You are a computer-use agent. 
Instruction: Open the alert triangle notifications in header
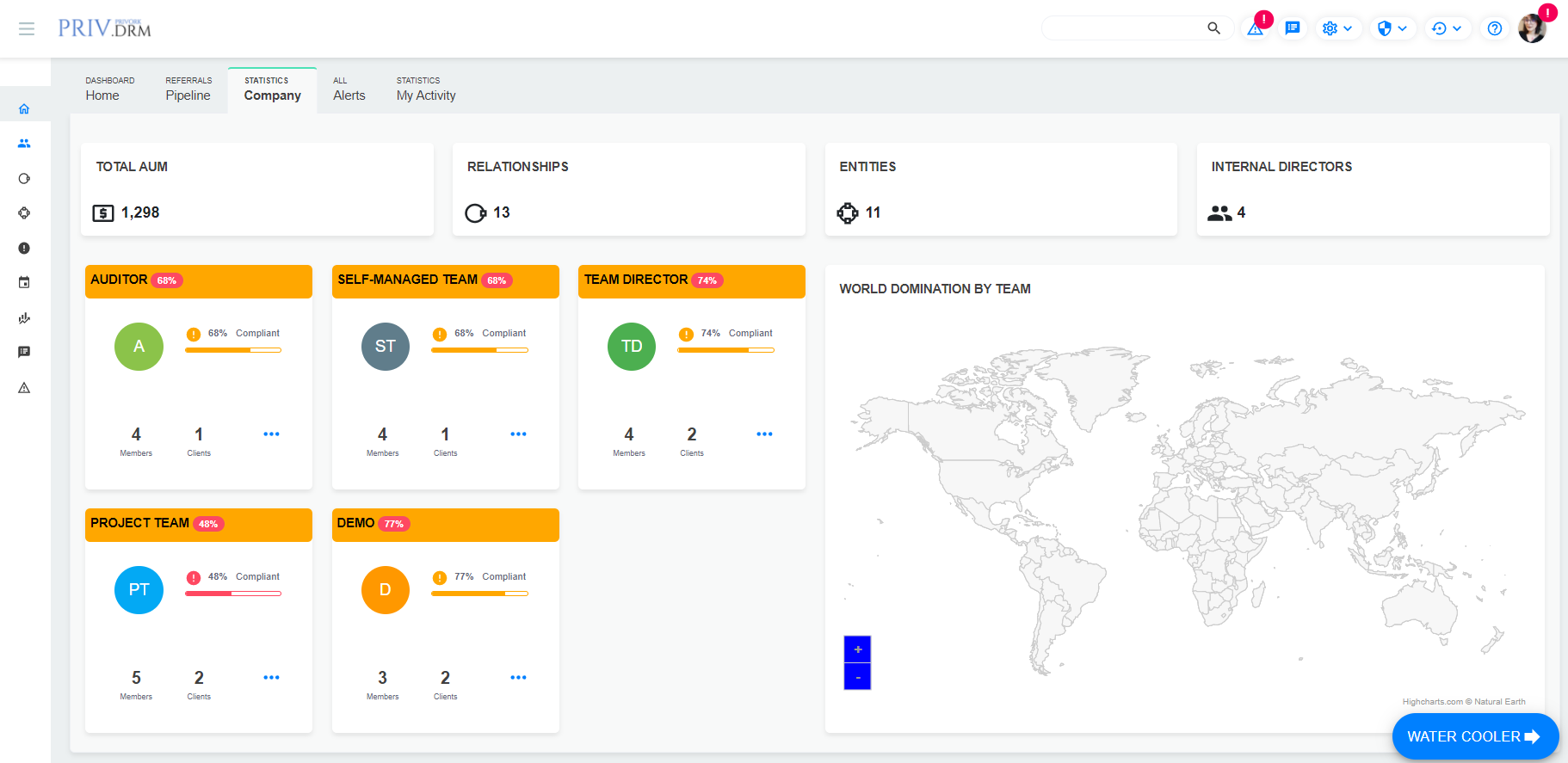pos(1256,28)
